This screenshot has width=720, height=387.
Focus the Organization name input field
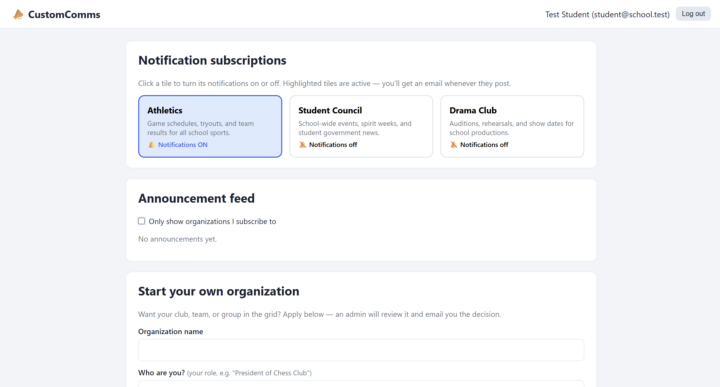click(361, 350)
